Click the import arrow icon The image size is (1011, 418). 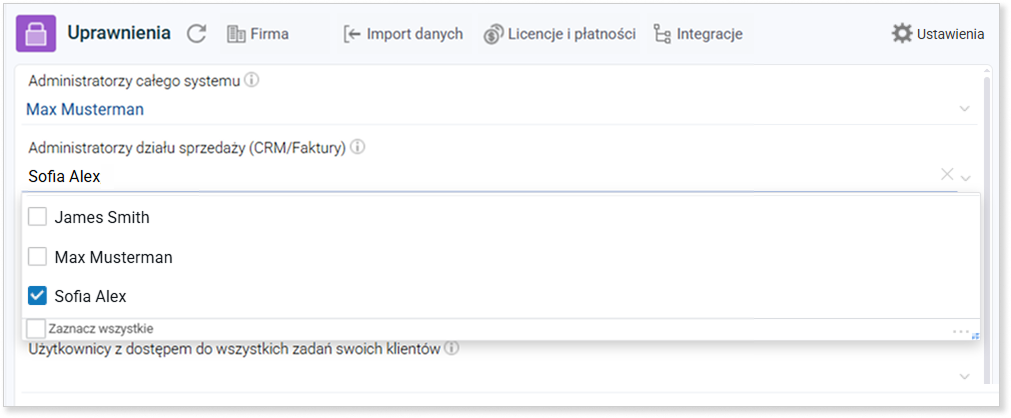tap(352, 34)
